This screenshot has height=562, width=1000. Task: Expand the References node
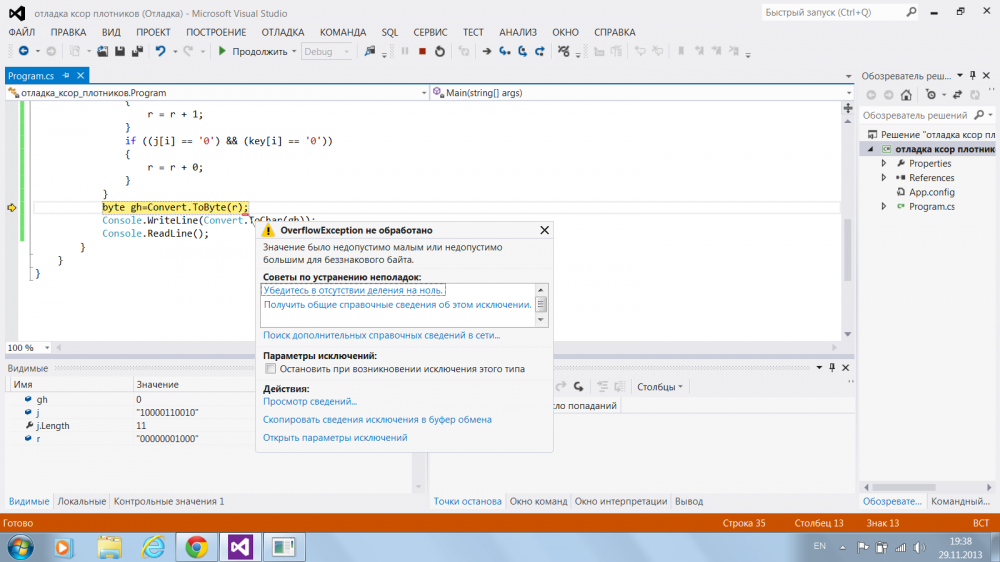[x=884, y=178]
